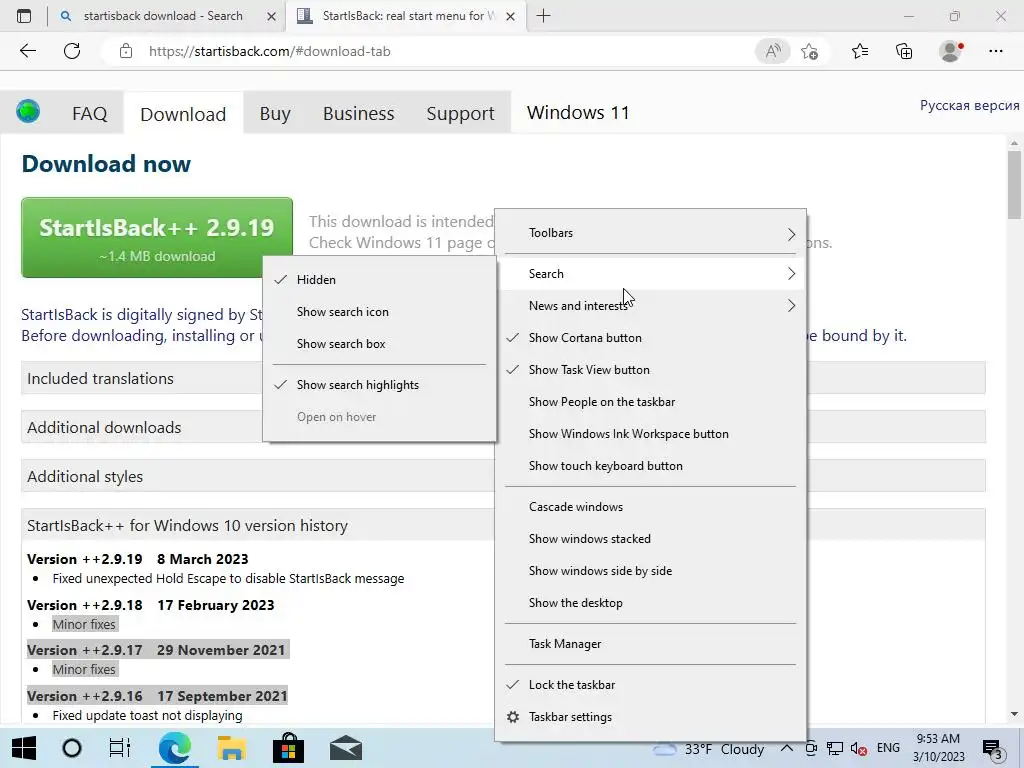1024x768 pixels.
Task: Close the startisback download search tab
Action: (271, 16)
